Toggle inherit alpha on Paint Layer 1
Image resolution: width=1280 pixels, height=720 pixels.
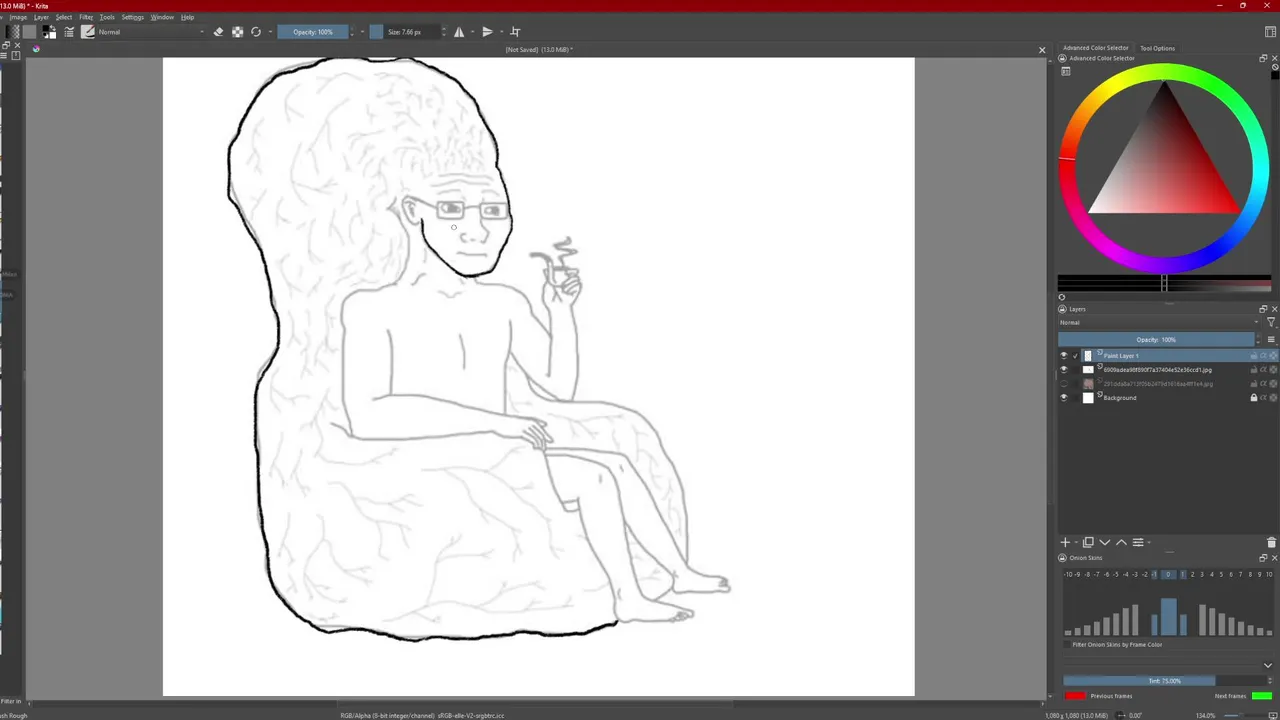1263,356
